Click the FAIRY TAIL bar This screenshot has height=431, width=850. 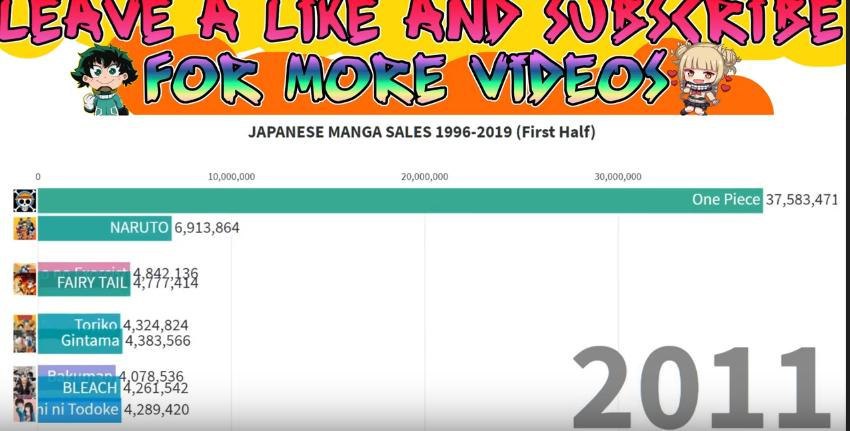coord(83,284)
